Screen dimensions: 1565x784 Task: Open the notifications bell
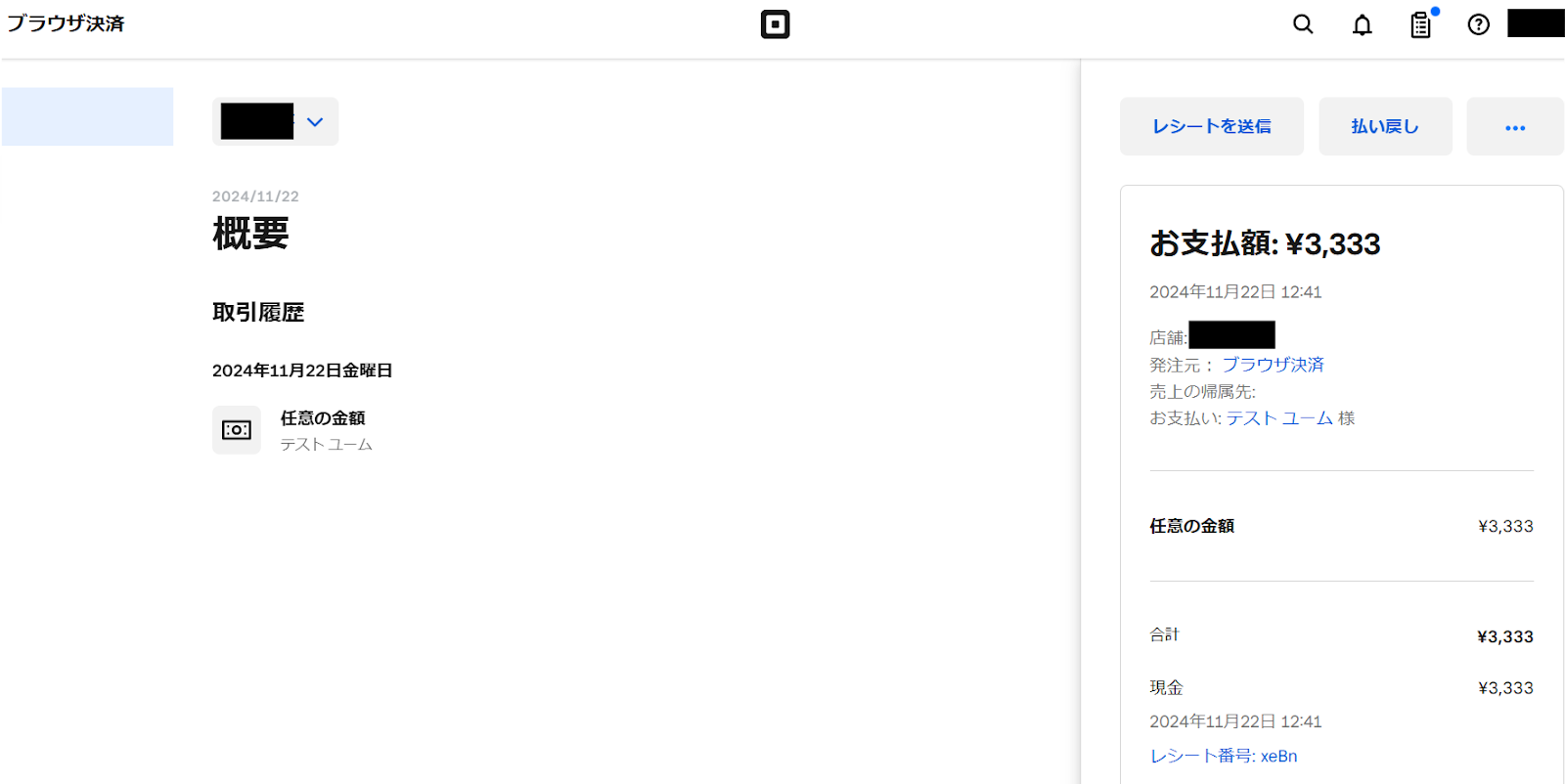pyautogui.click(x=1362, y=25)
